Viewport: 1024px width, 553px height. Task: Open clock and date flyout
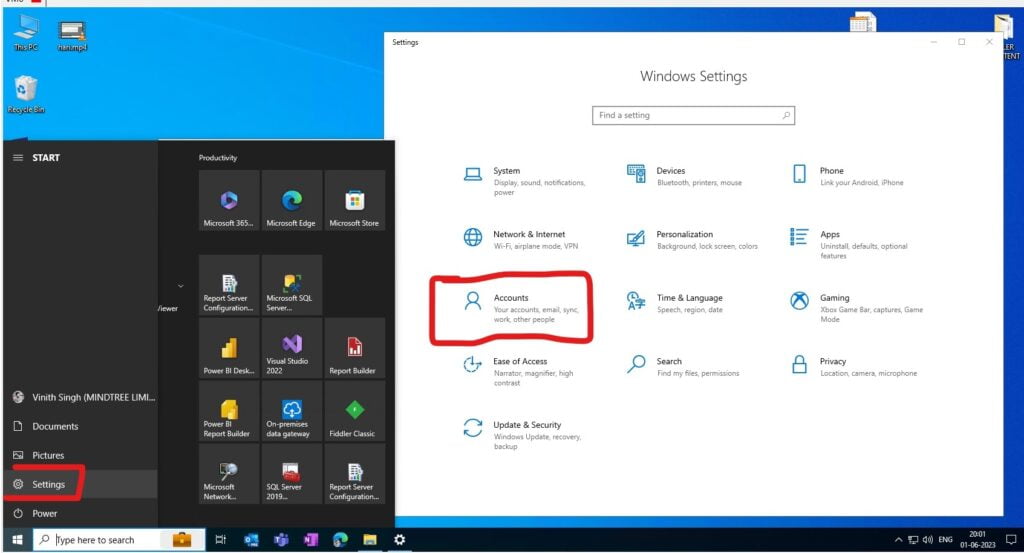click(977, 540)
